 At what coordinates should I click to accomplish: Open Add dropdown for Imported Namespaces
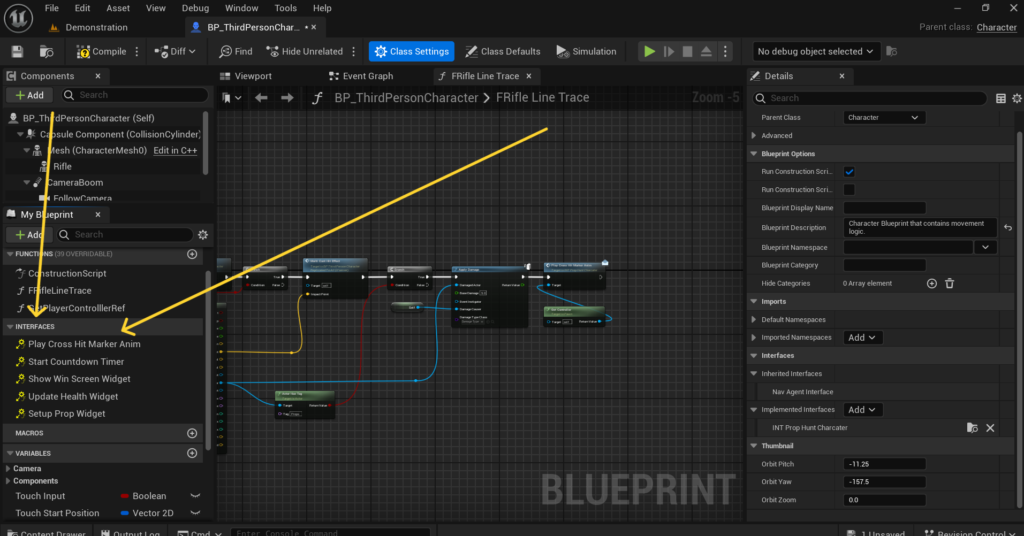tap(862, 338)
